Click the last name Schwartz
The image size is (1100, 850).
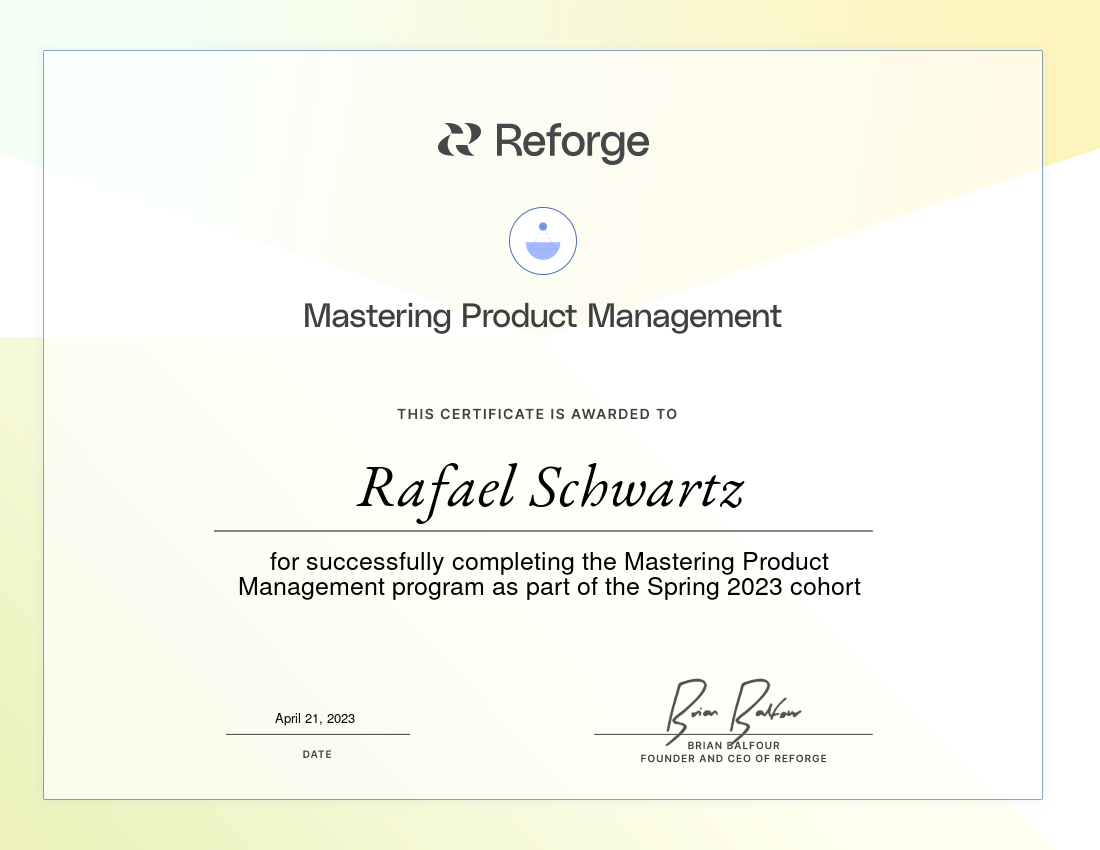tap(635, 489)
